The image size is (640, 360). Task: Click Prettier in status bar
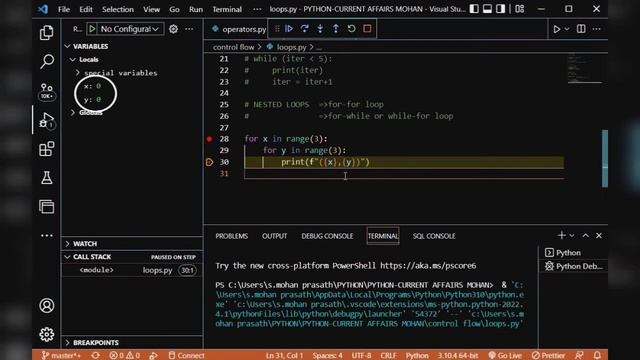[549, 355]
